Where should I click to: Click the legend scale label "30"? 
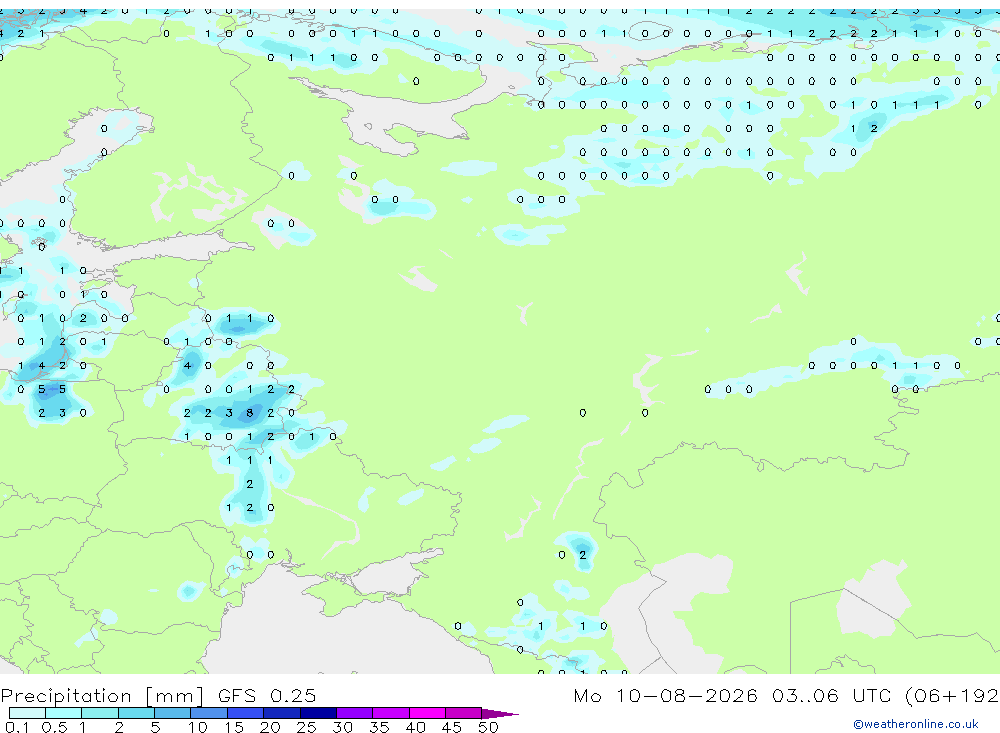(x=342, y=727)
